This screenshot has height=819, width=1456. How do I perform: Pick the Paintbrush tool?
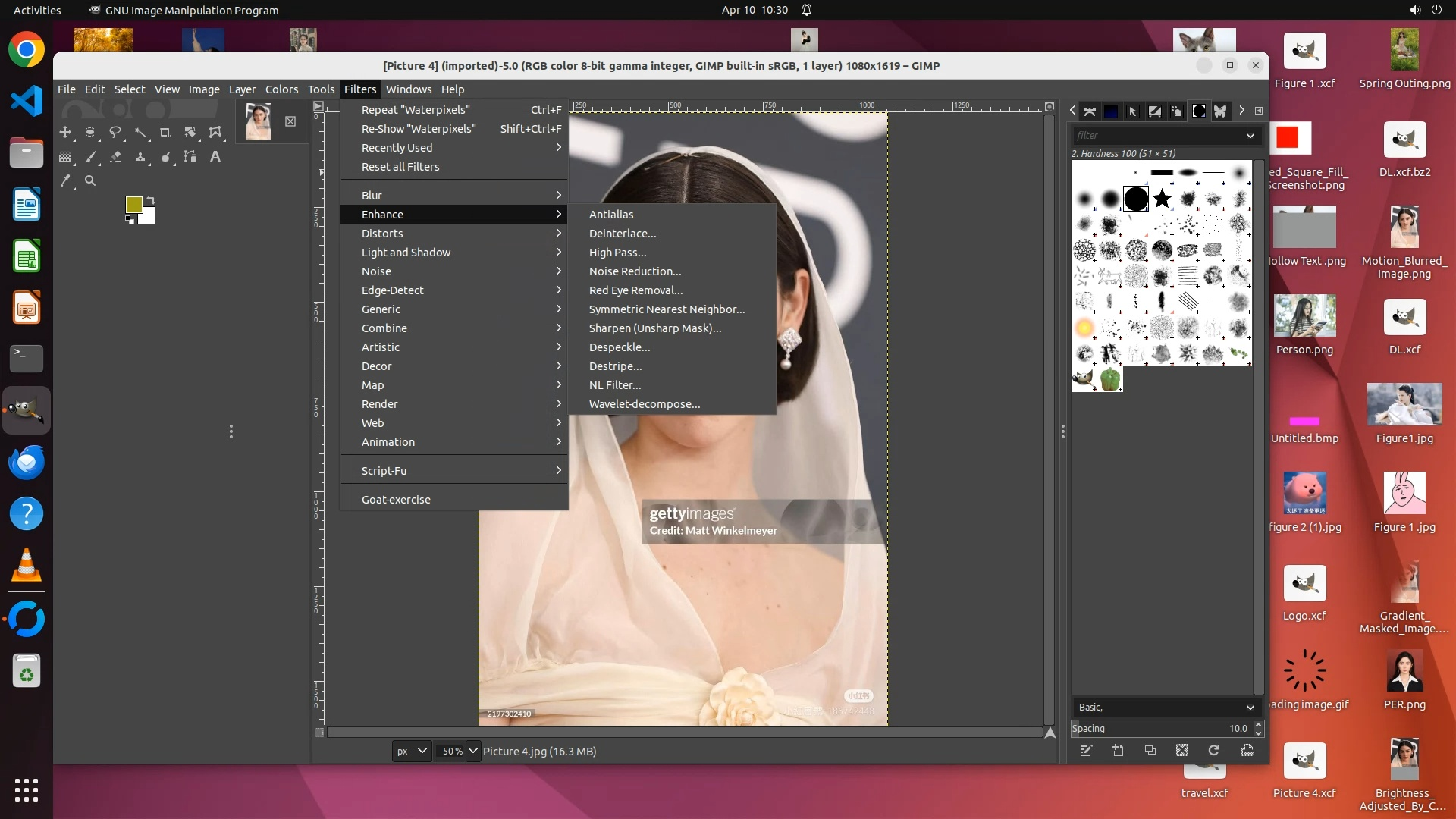tap(90, 157)
